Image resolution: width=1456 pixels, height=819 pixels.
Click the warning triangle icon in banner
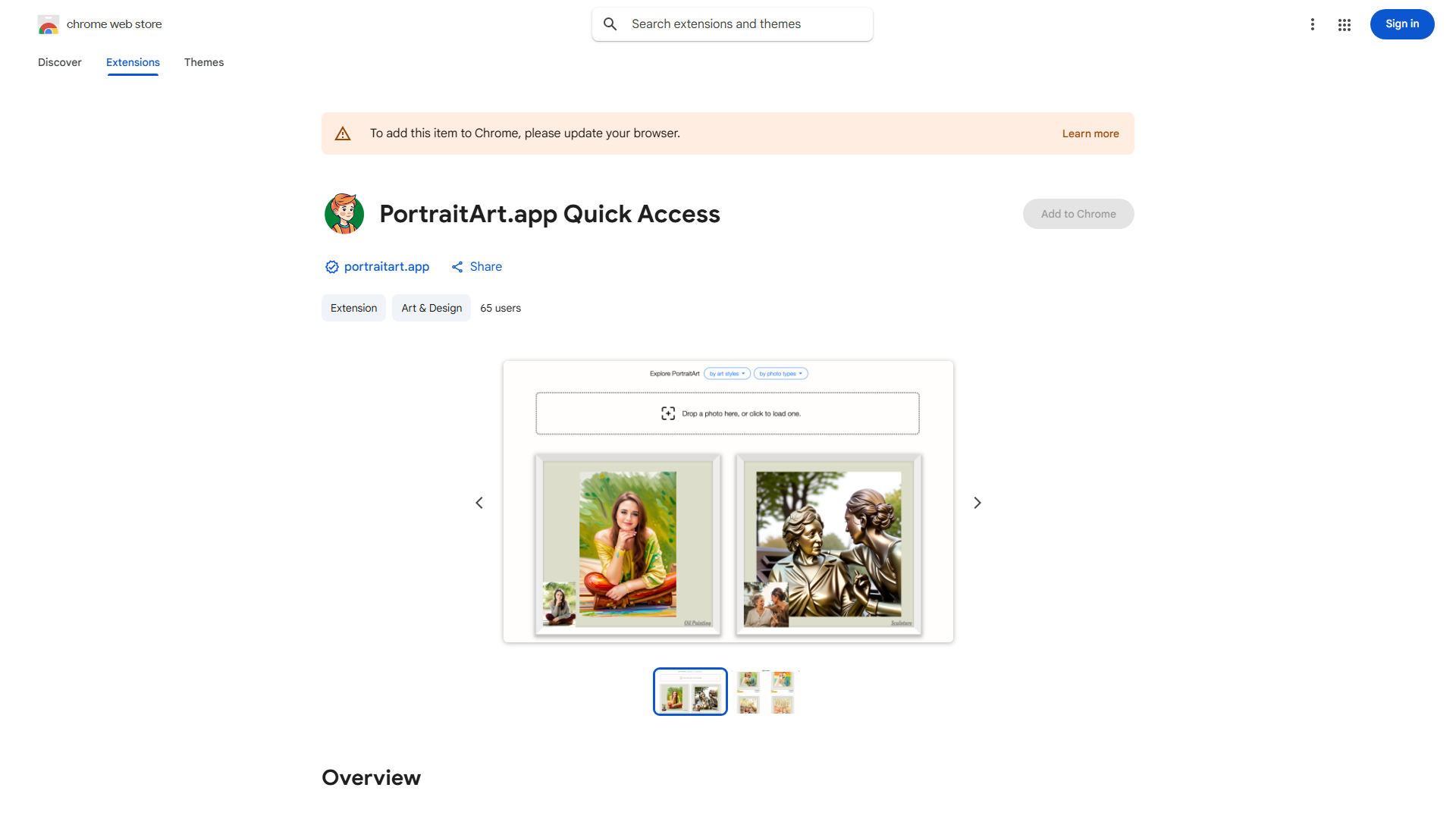click(x=343, y=133)
